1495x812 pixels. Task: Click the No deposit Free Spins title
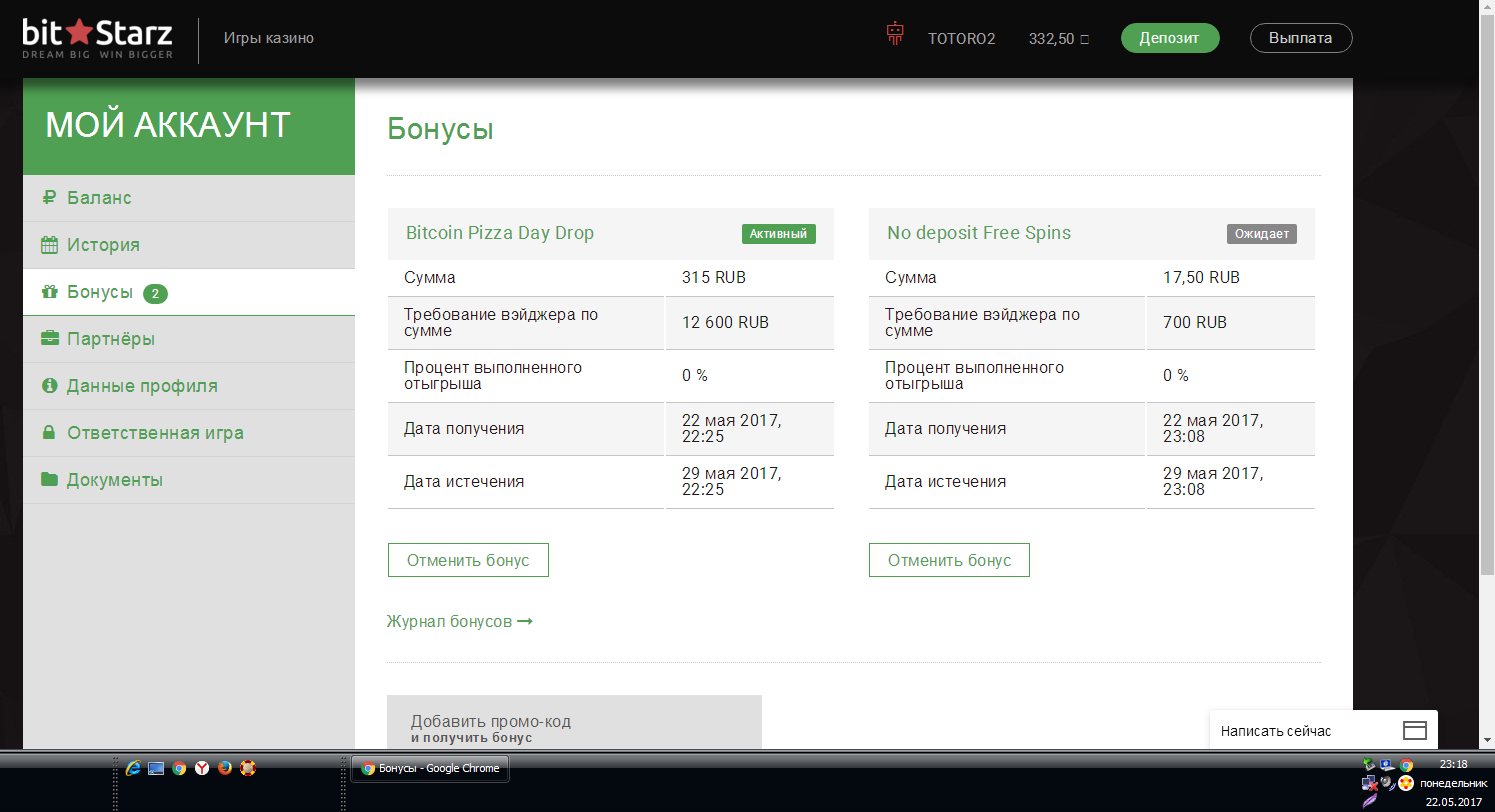979,233
